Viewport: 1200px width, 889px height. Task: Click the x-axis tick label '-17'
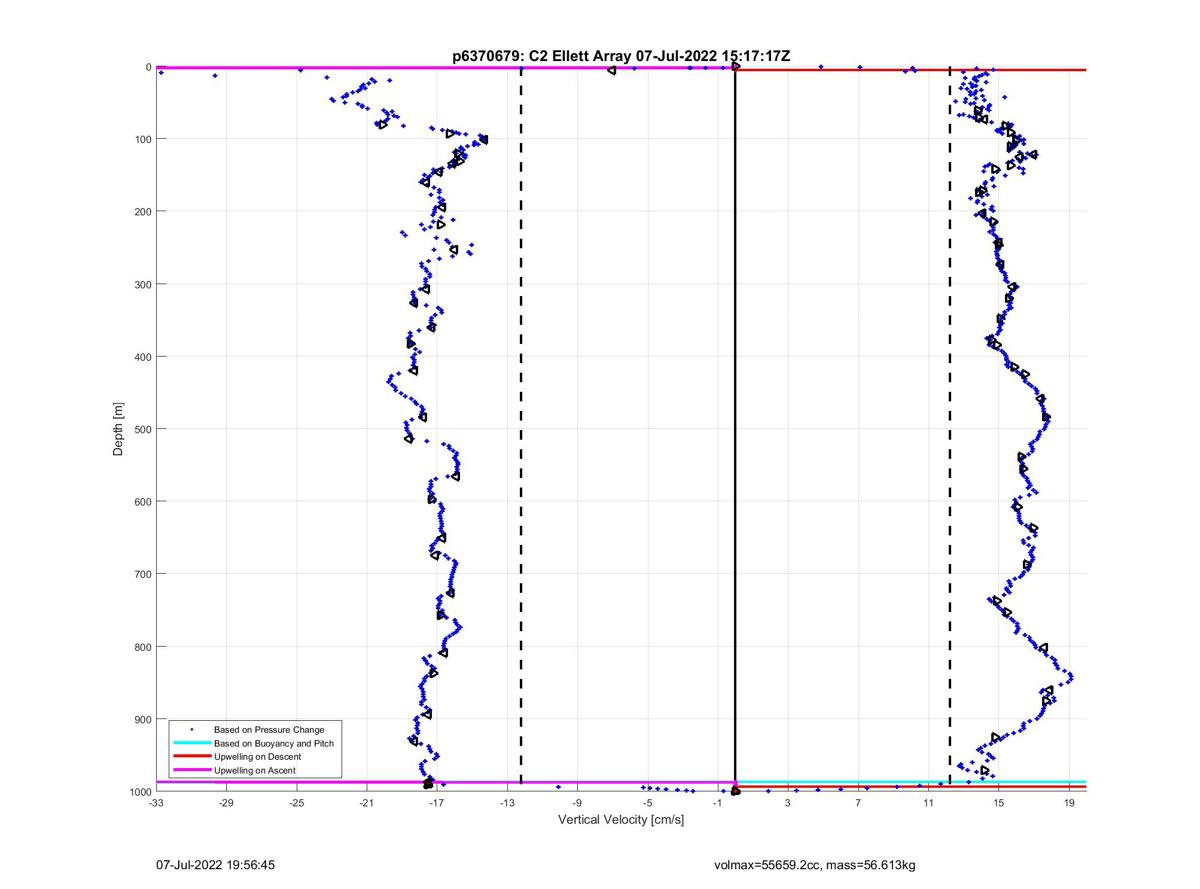tap(437, 803)
